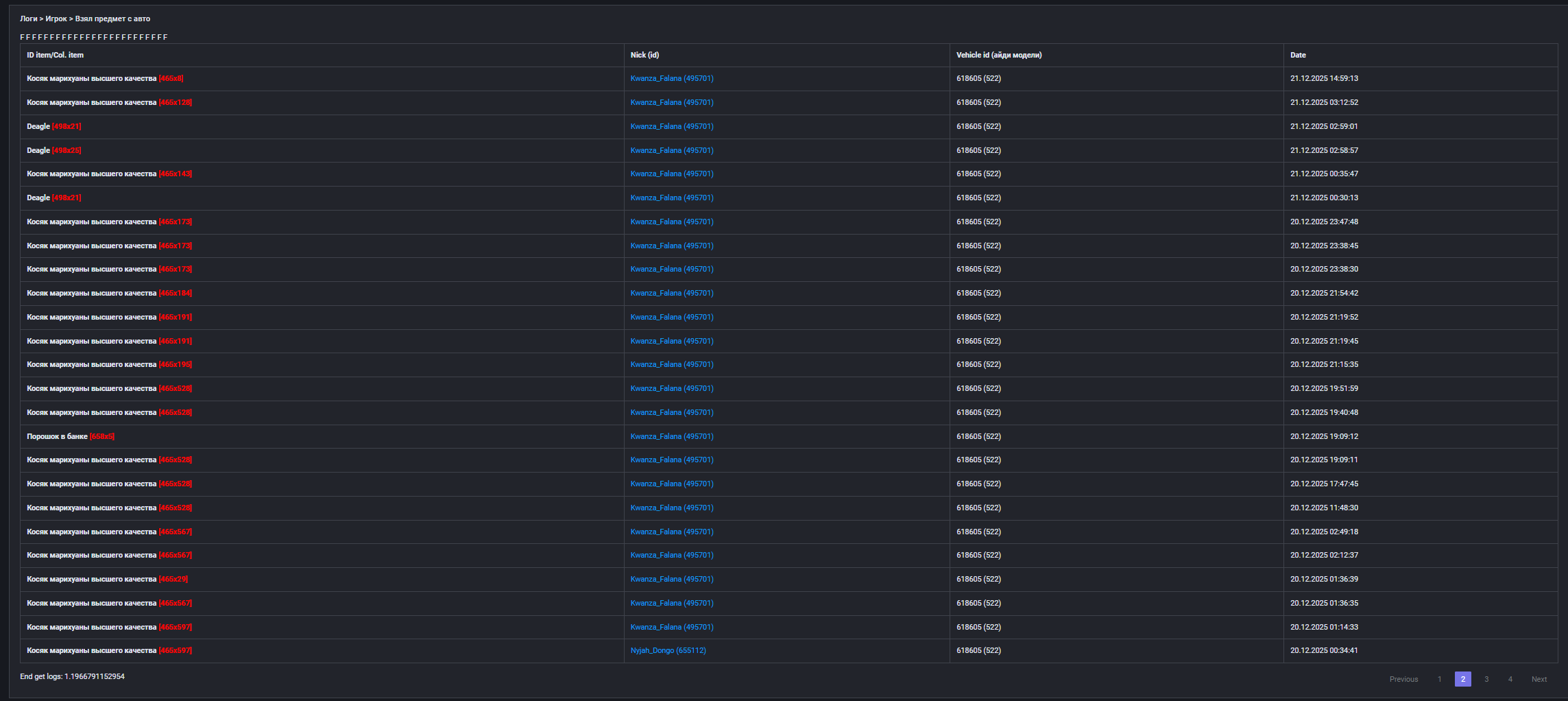Open Kwanza_Falana link in the [465x29] item row
Screen dimensions: 1568x701
click(671, 580)
